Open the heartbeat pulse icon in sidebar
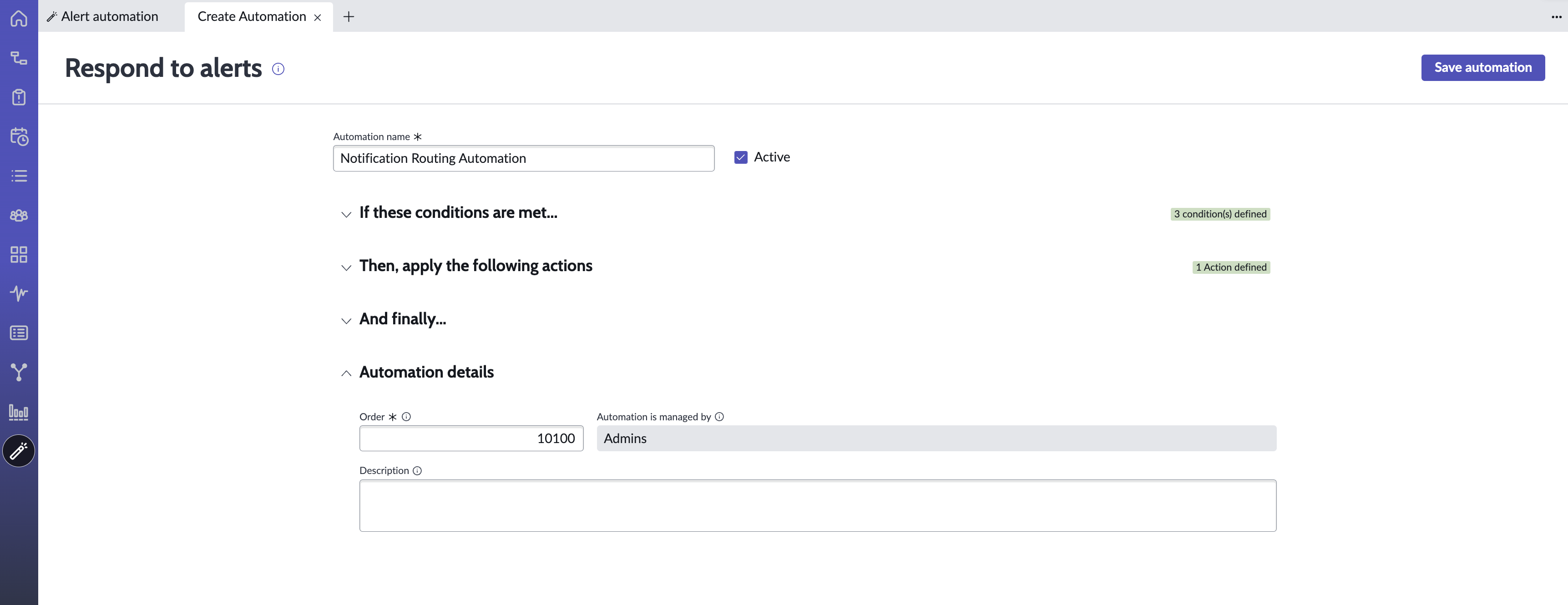1568x605 pixels. coord(19,293)
